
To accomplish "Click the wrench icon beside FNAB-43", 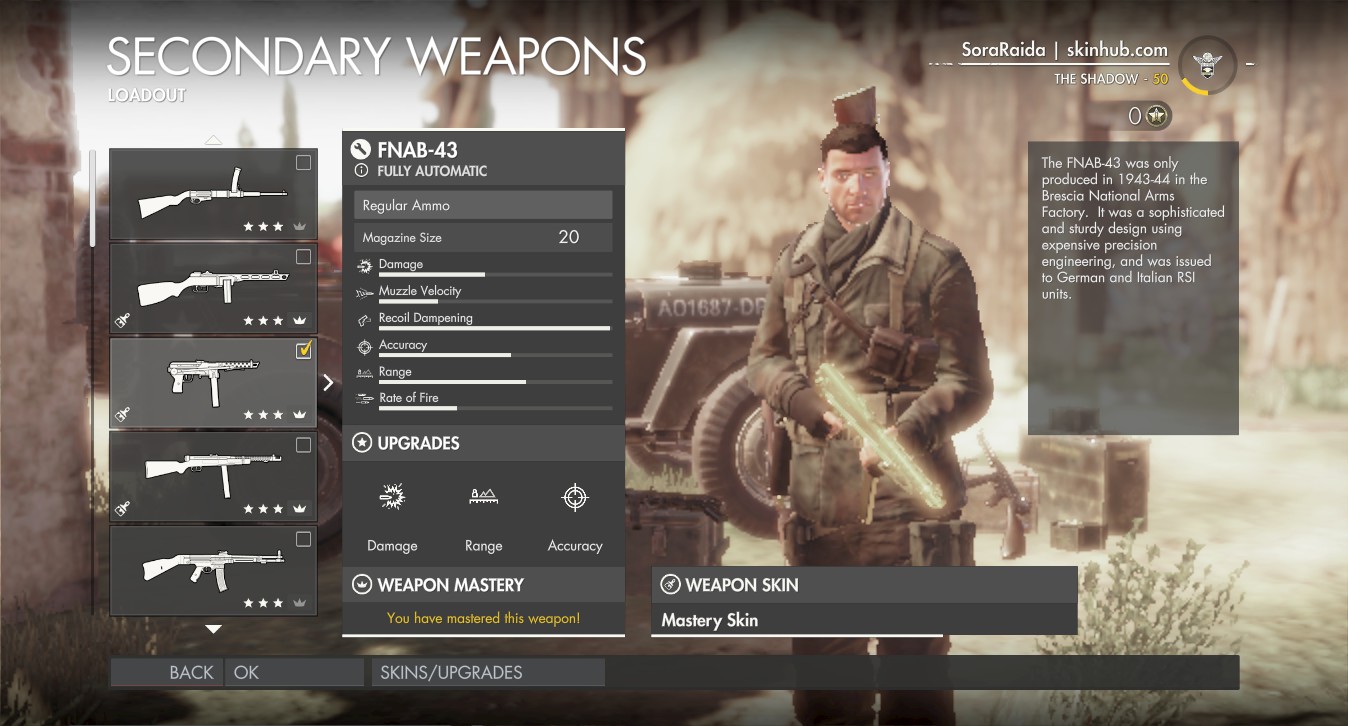I will [361, 150].
